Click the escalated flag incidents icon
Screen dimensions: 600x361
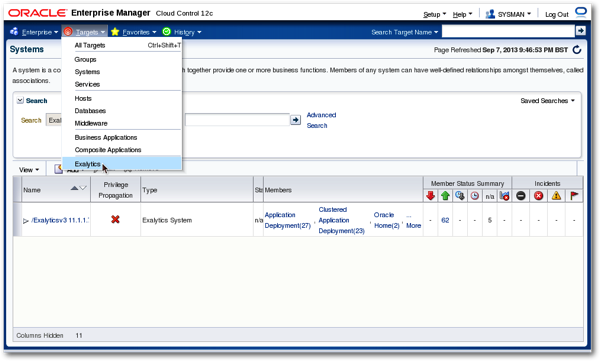(x=574, y=196)
